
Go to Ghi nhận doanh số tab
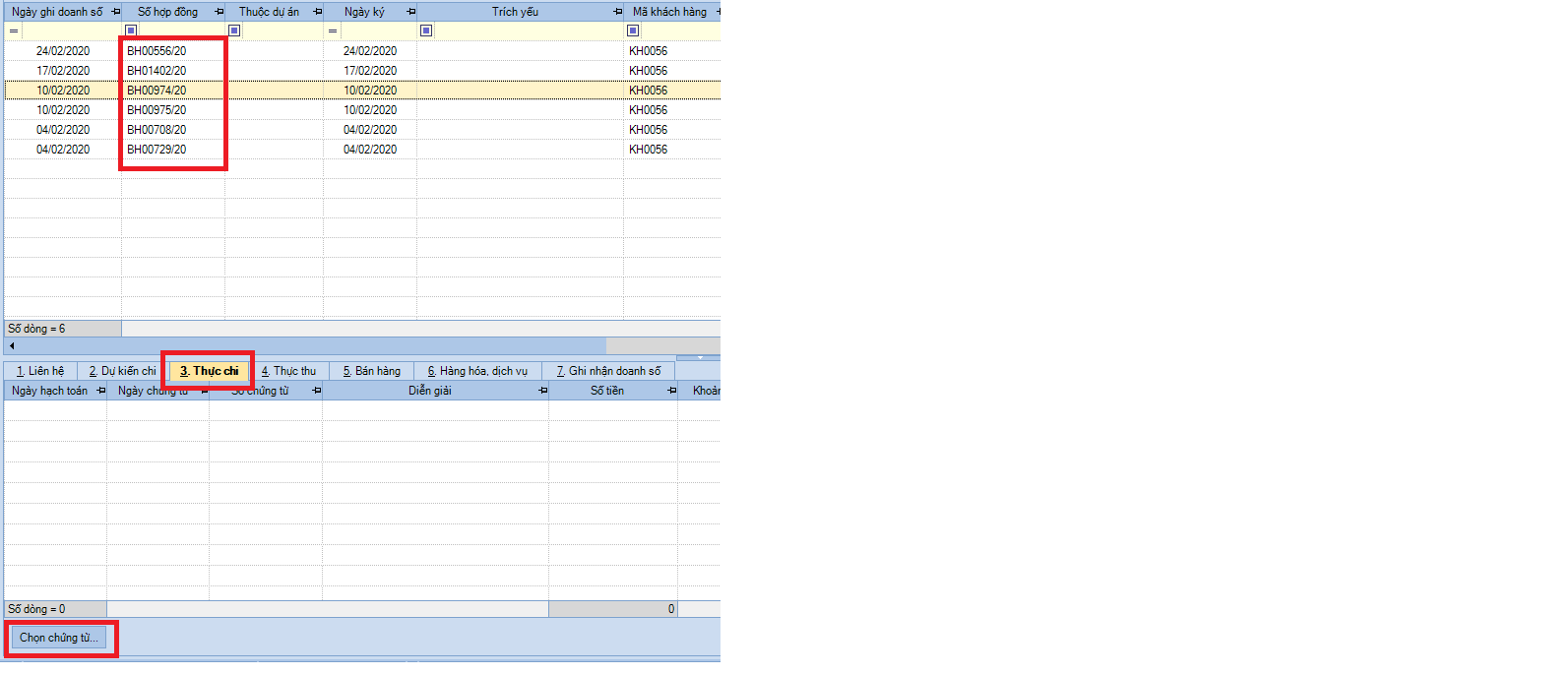click(x=608, y=371)
